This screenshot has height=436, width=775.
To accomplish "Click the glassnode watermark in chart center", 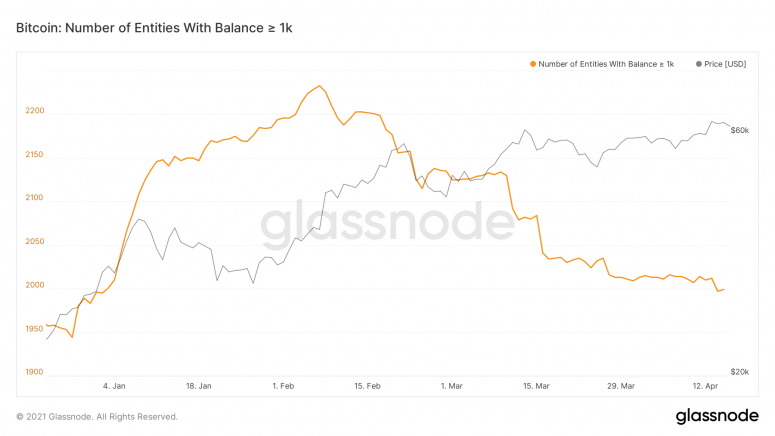I will point(388,227).
